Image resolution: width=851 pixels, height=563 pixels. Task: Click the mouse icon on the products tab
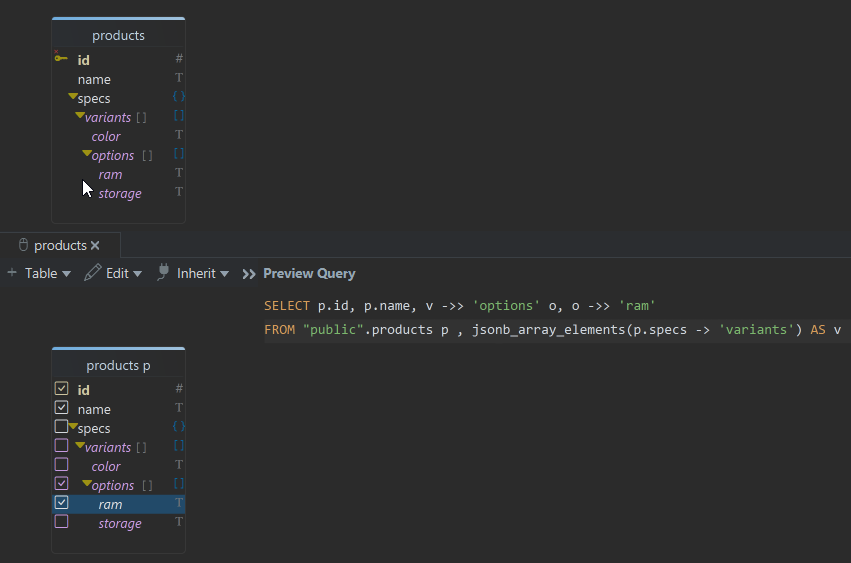(23, 245)
